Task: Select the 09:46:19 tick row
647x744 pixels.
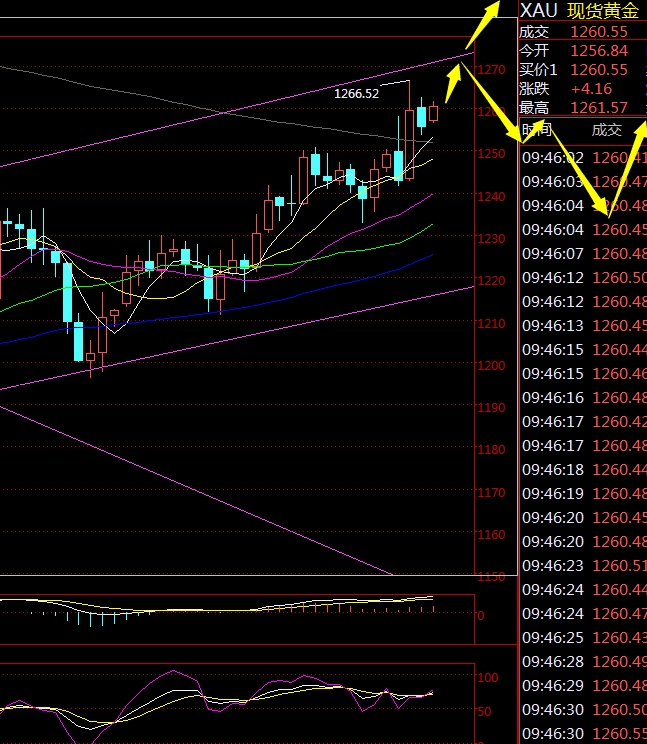Action: pyautogui.click(x=584, y=493)
